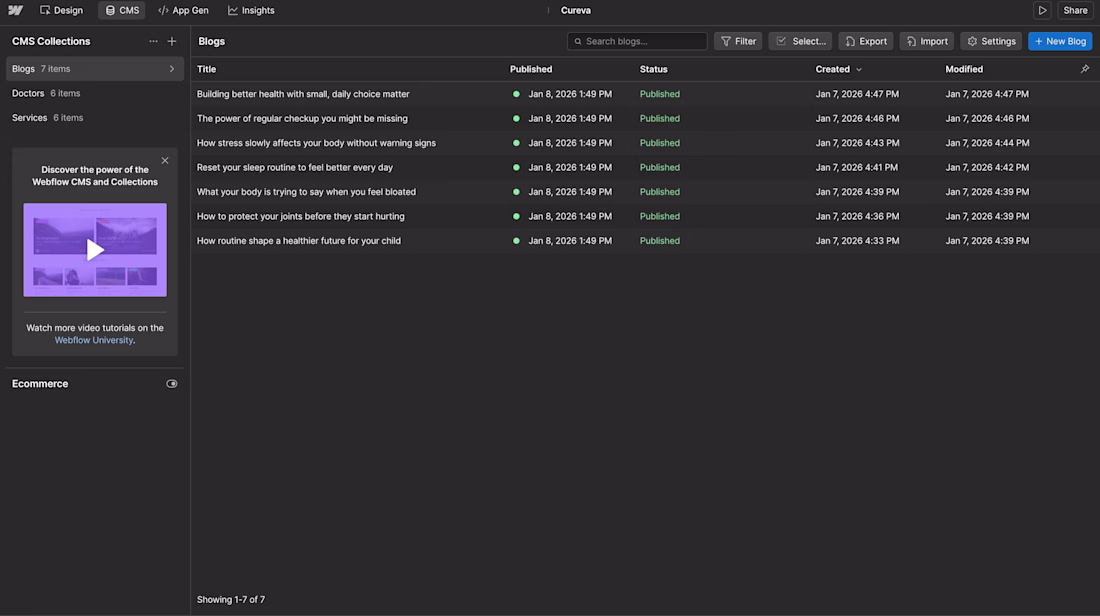
Task: Click the Webflow logo icon
Action: pyautogui.click(x=15, y=10)
